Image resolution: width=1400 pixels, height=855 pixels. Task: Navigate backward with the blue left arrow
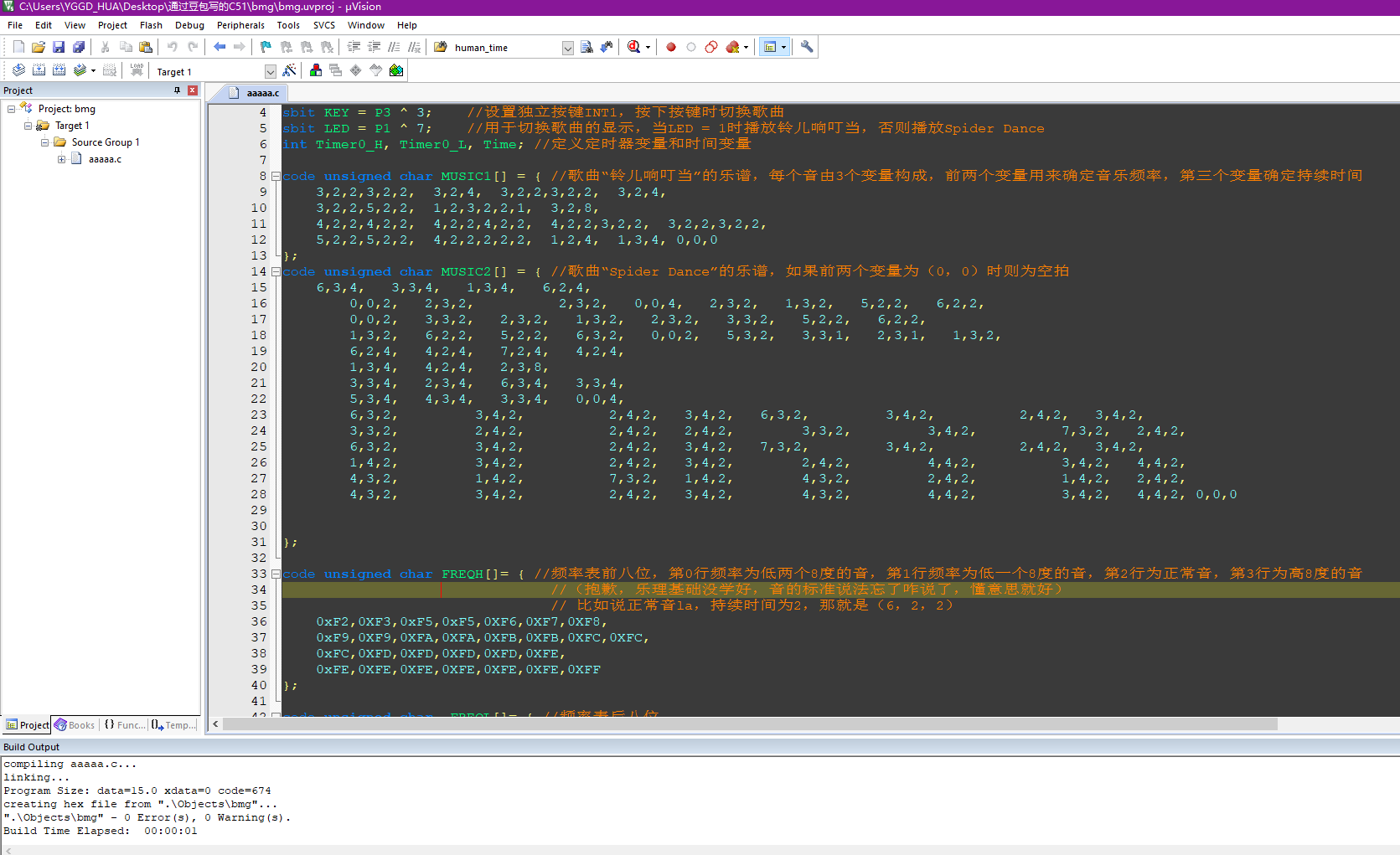coord(220,47)
